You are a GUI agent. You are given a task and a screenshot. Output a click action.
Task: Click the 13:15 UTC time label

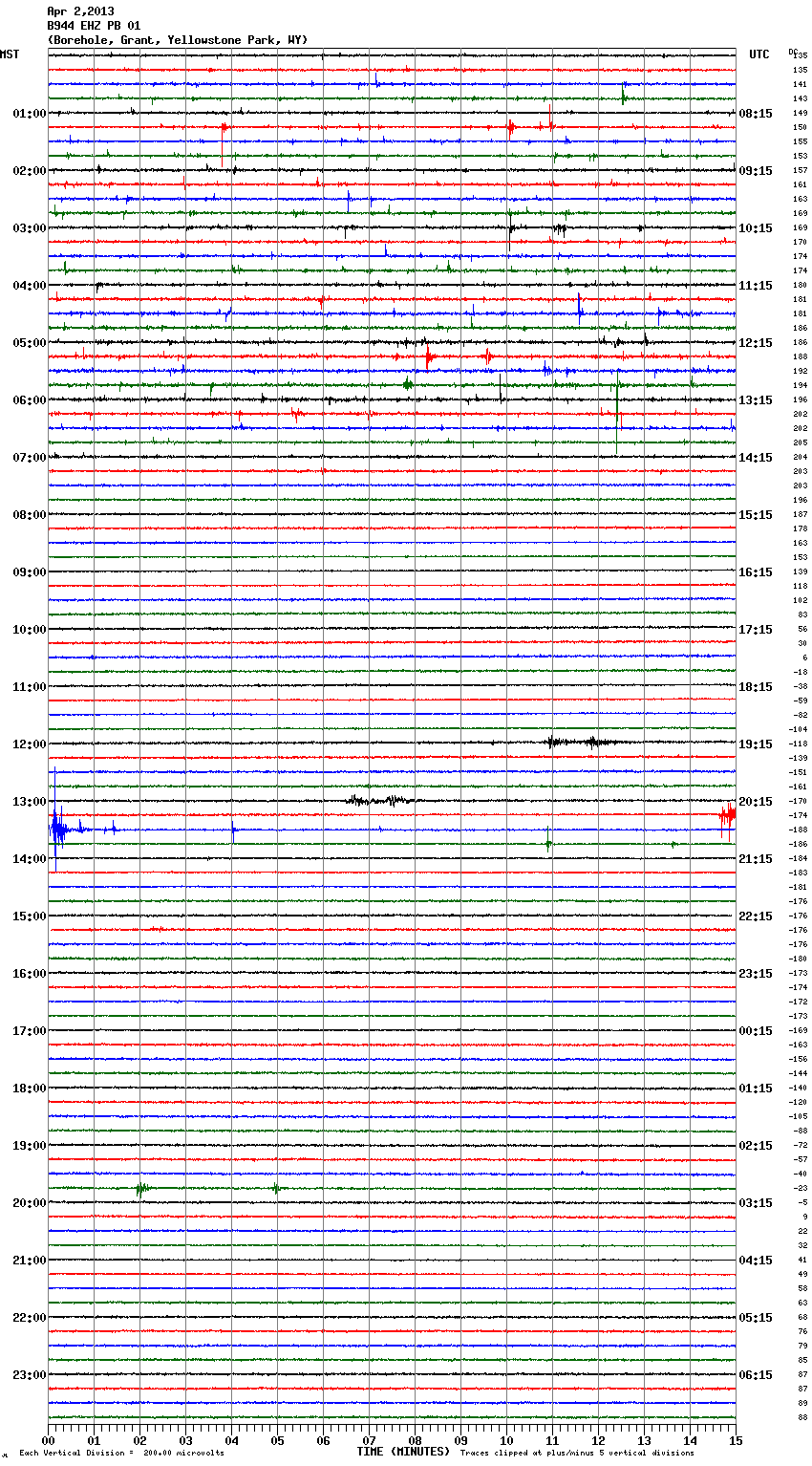[756, 400]
